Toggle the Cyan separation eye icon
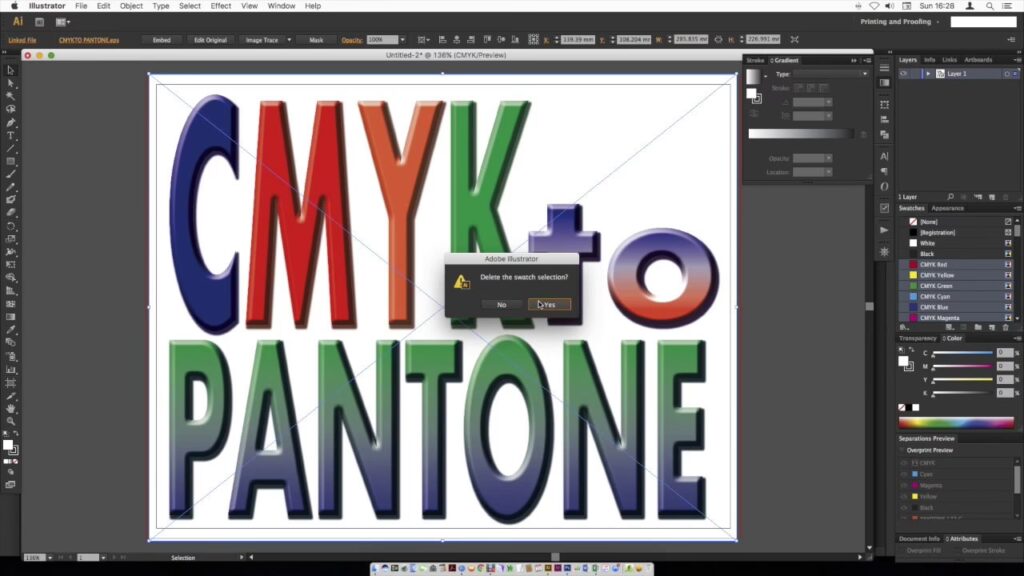 click(x=904, y=474)
